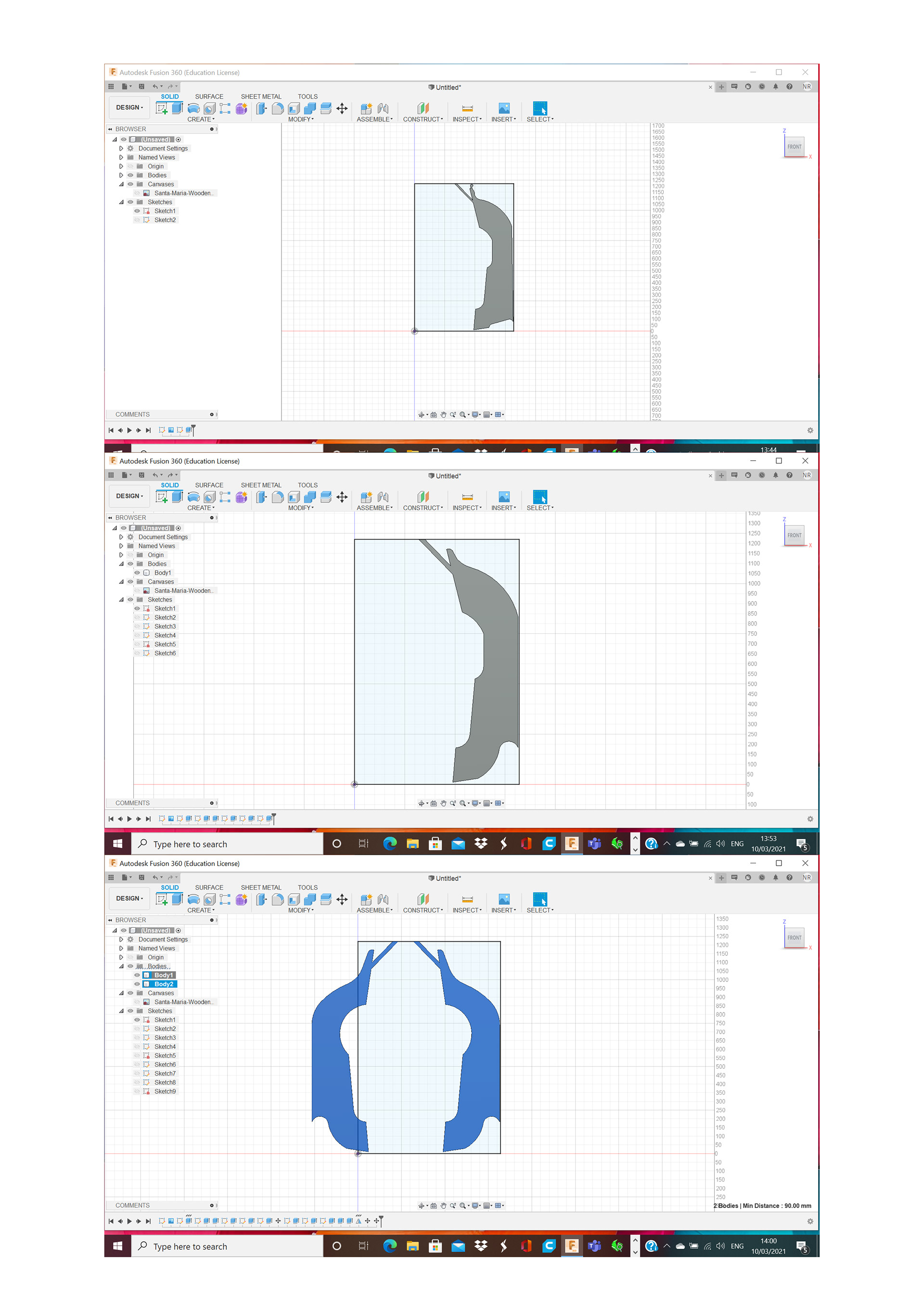This screenshot has height=1307, width=924.
Task: Open timeline settings gear in the 14:00 window
Action: [810, 1221]
